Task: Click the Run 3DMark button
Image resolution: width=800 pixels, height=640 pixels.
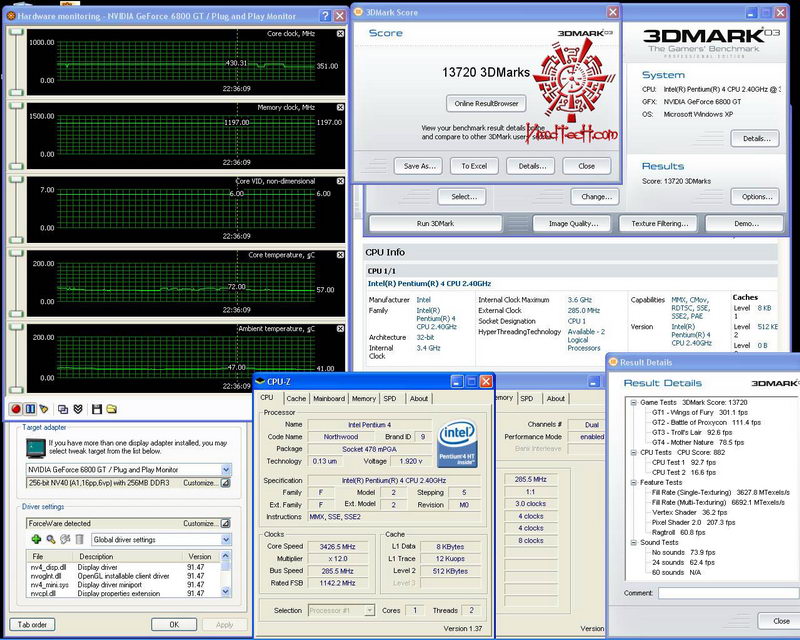Action: [x=435, y=224]
